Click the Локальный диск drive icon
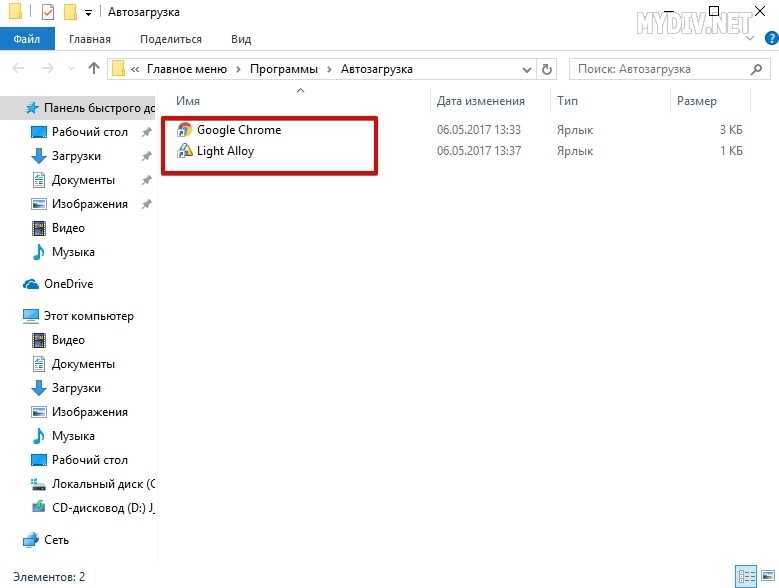 point(38,484)
